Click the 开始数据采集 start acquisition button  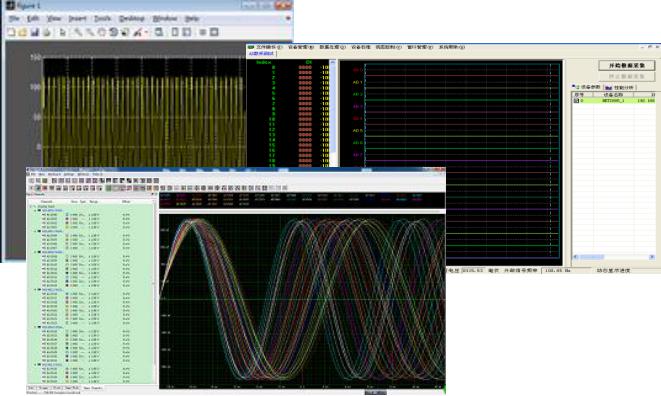coord(626,65)
